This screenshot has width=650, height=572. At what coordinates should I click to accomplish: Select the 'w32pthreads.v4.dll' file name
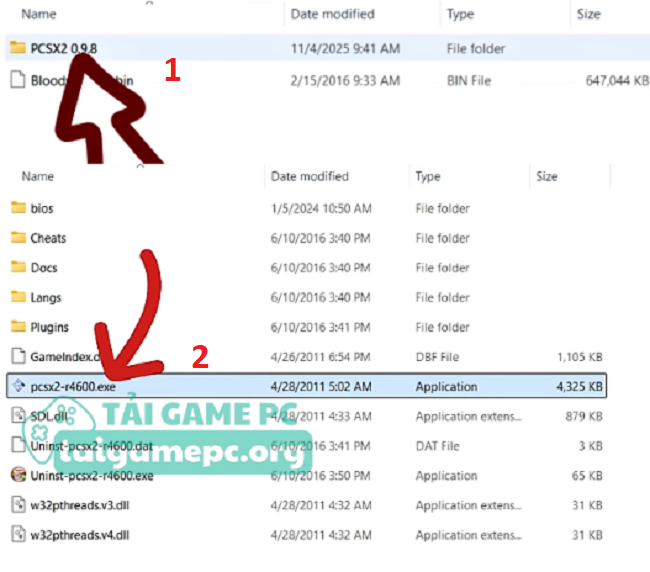point(80,535)
